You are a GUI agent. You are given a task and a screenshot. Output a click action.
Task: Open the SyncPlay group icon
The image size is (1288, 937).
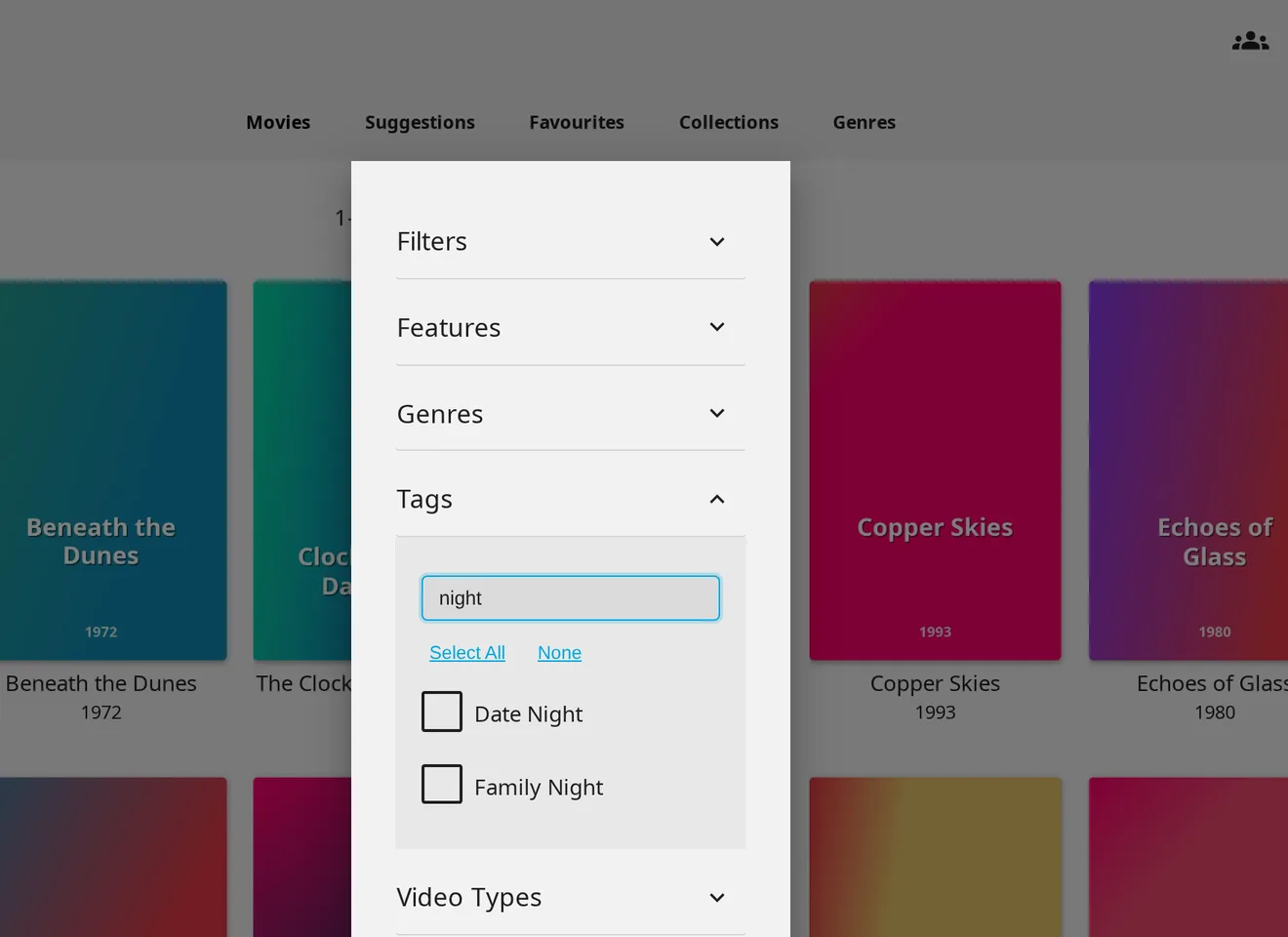1250,41
